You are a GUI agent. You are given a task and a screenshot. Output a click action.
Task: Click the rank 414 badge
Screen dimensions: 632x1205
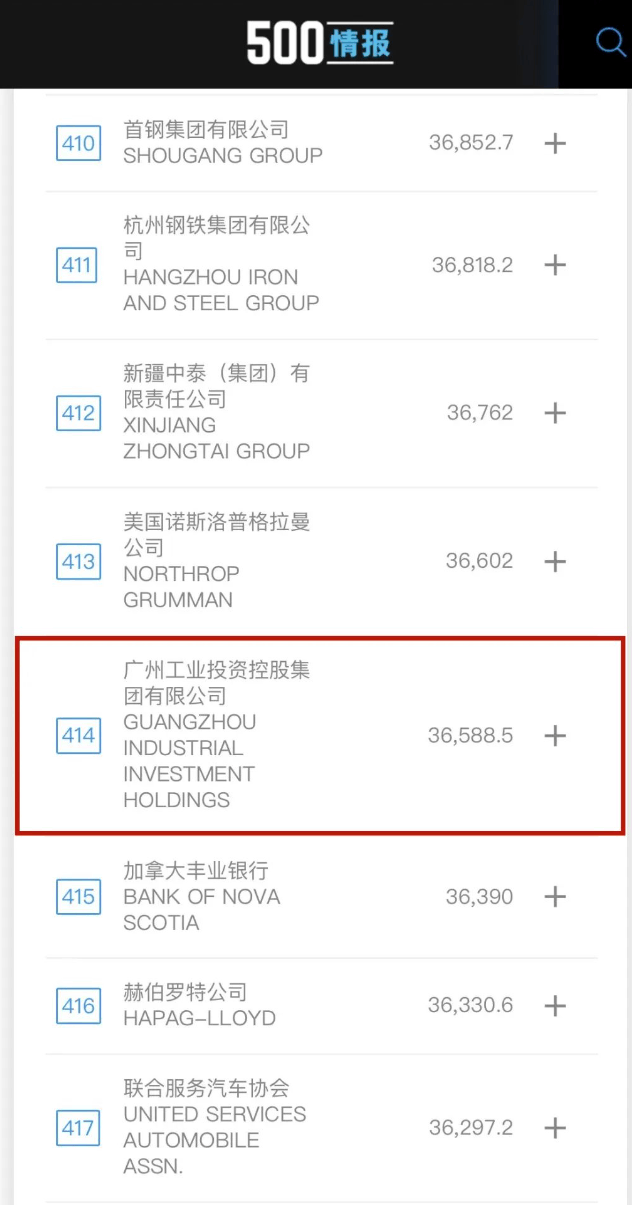[x=78, y=736]
